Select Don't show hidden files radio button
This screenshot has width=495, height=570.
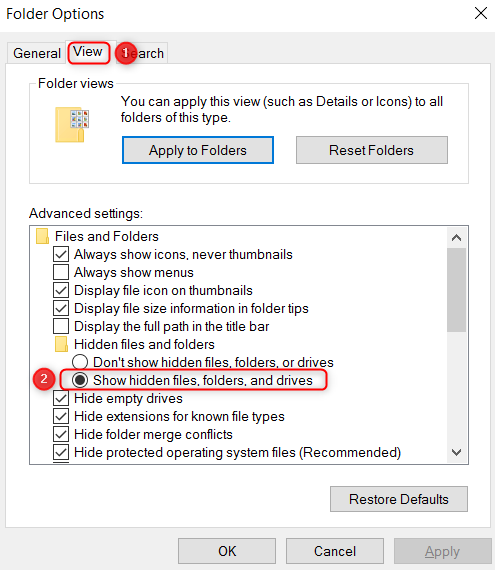[80, 362]
